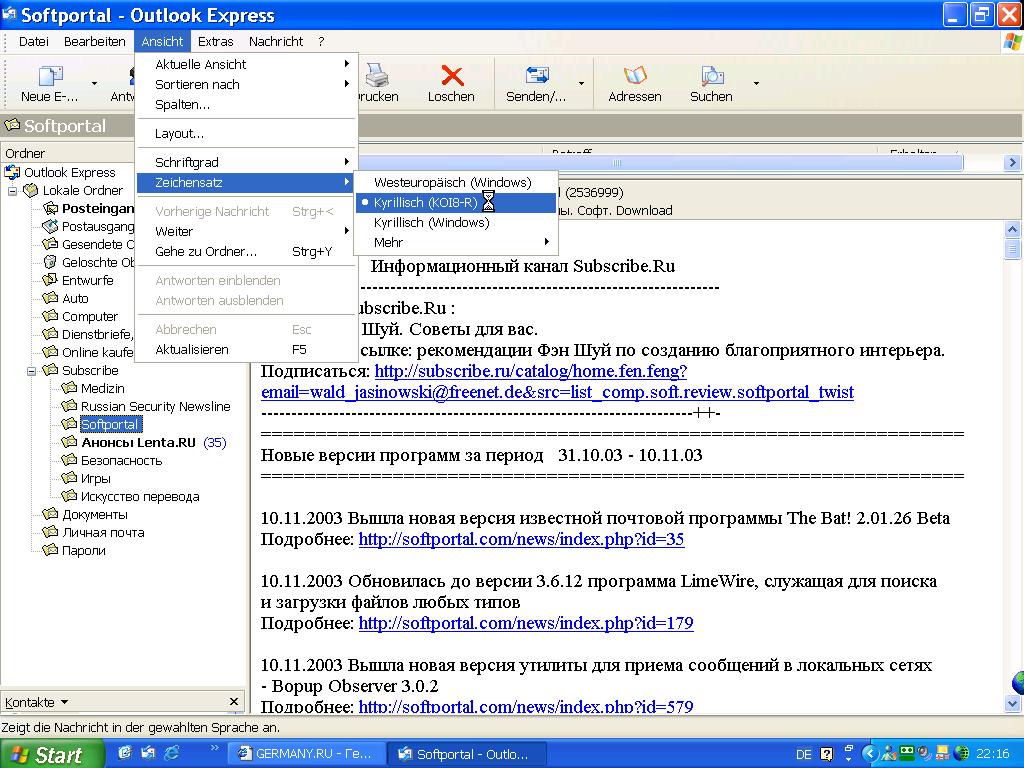Click the DE language indicator in tray
Screen dimensions: 1024x768
[x=803, y=754]
